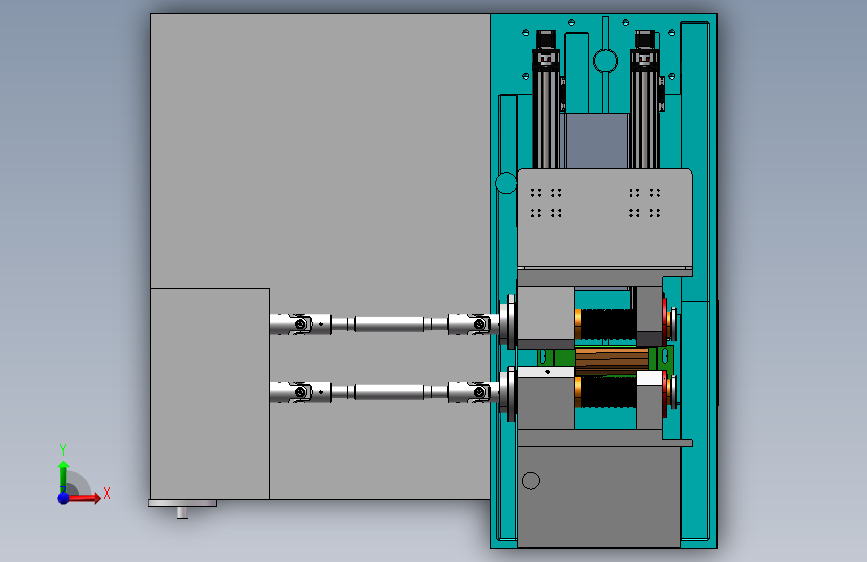Select the upper universal joint drive shaft
This screenshot has height=562, width=867.
click(x=384, y=324)
